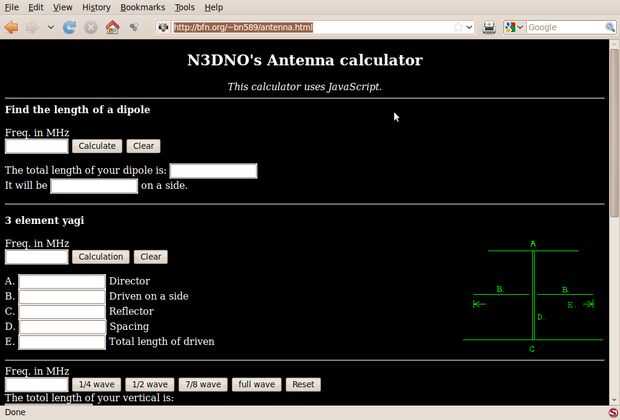The width and height of the screenshot is (620, 420).
Task: Go to the Home page icon
Action: point(112,27)
